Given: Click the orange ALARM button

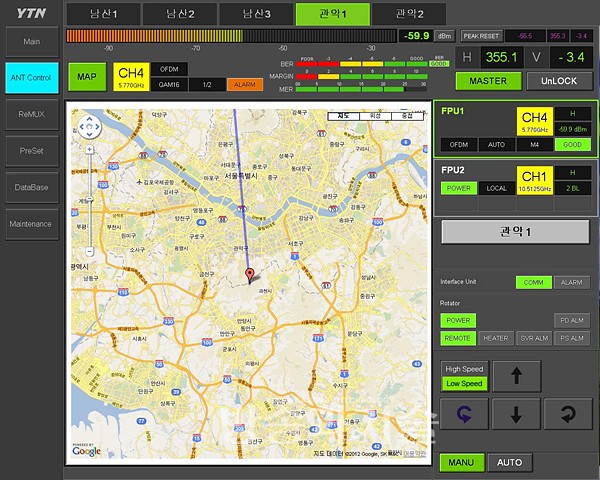Looking at the screenshot, I should 245,85.
